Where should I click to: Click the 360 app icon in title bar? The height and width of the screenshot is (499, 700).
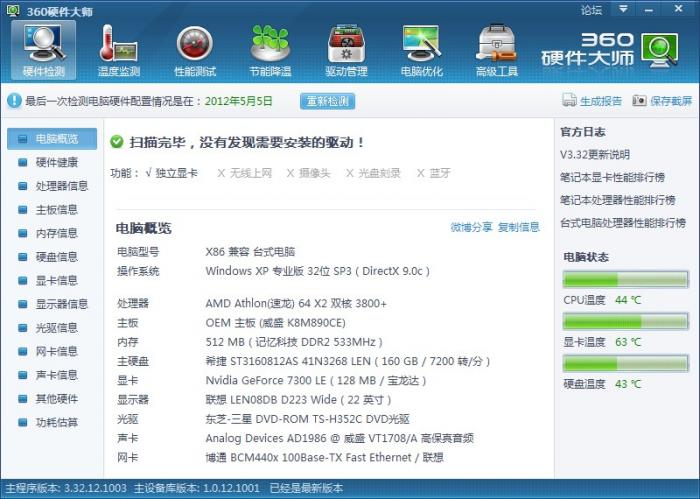click(13, 10)
